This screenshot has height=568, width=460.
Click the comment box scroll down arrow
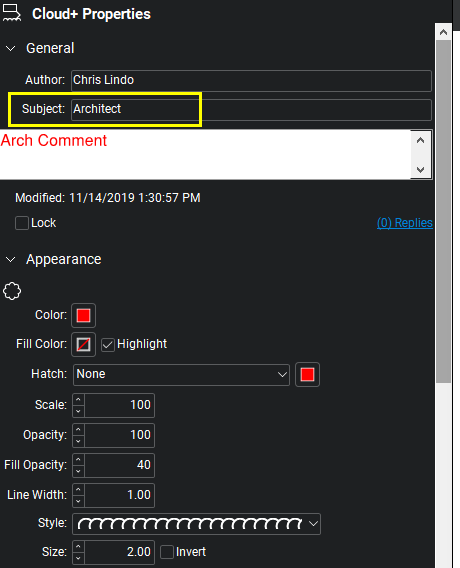420,170
